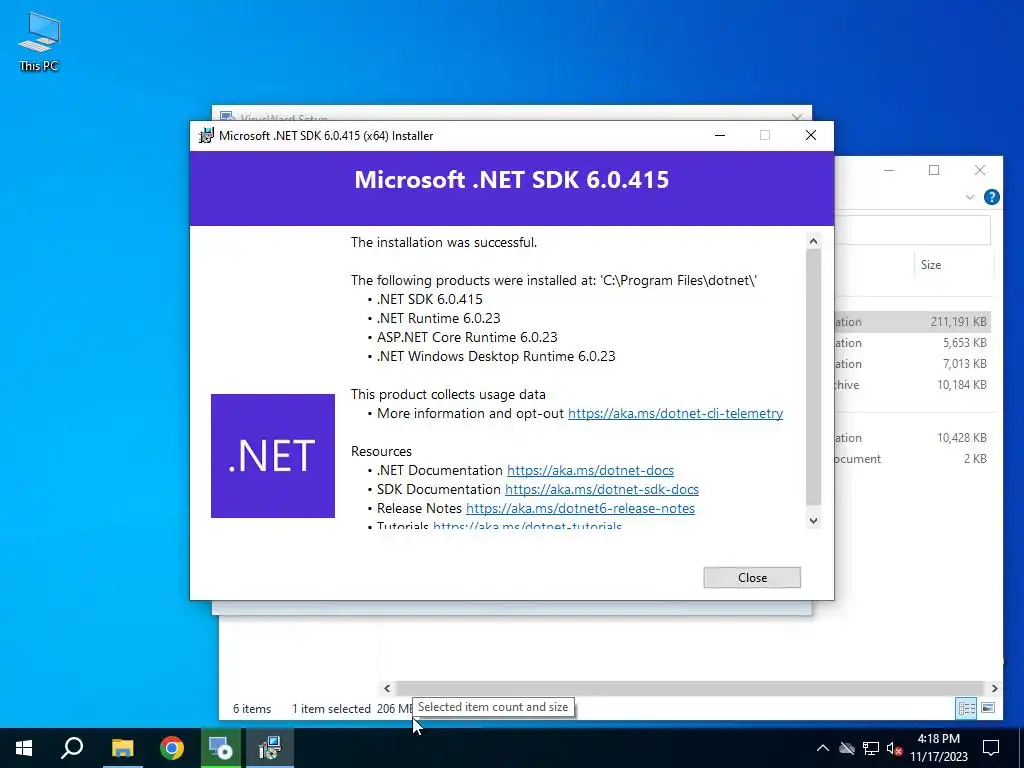
Task: Select the 7,013 KB file row
Action: [912, 364]
